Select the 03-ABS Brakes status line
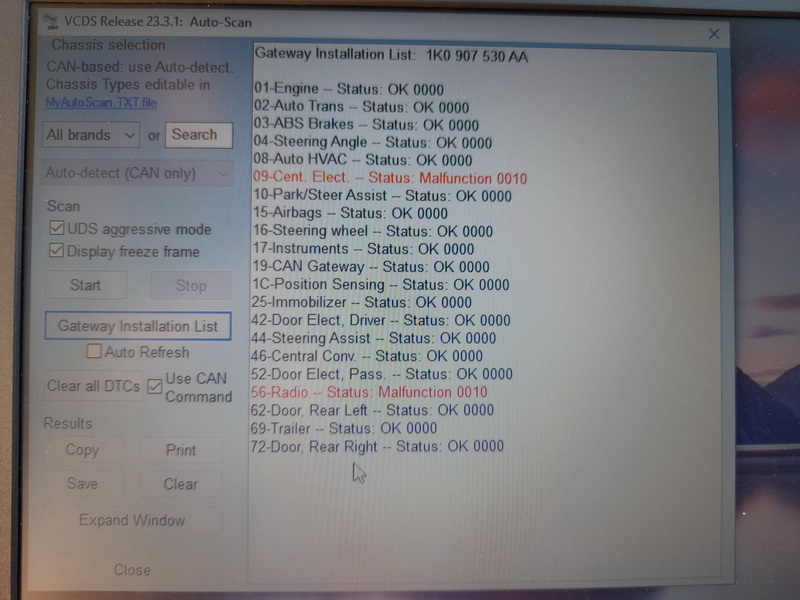 [x=366, y=124]
